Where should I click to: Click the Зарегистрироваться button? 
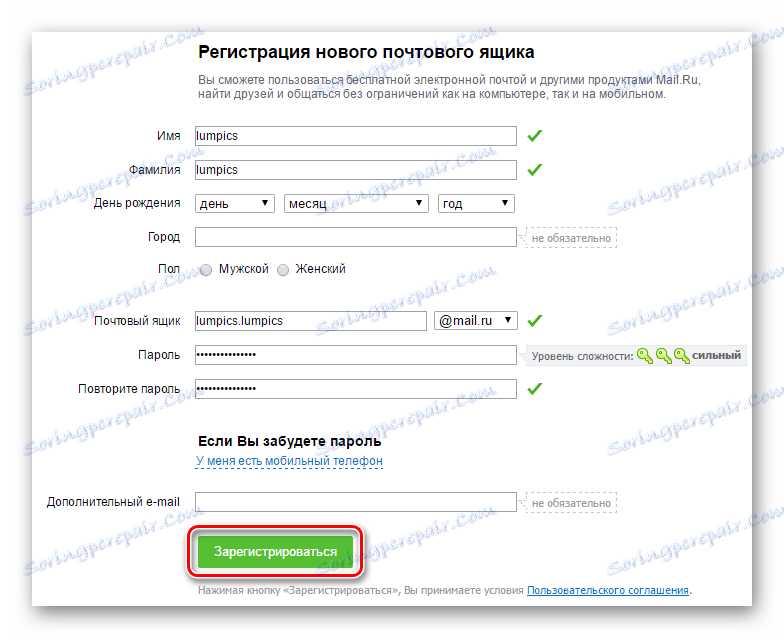pyautogui.click(x=276, y=552)
